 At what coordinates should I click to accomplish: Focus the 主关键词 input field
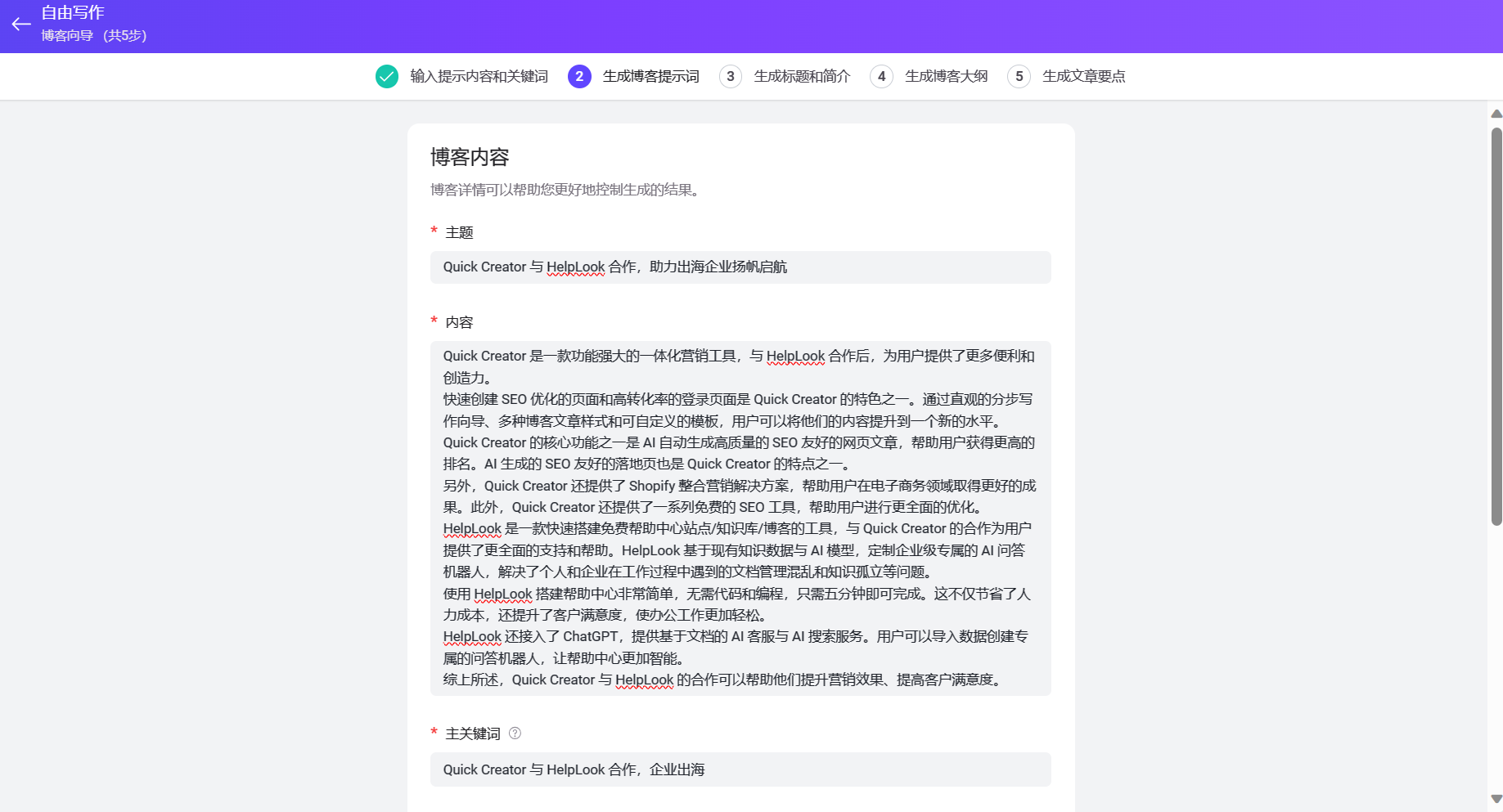[x=740, y=769]
